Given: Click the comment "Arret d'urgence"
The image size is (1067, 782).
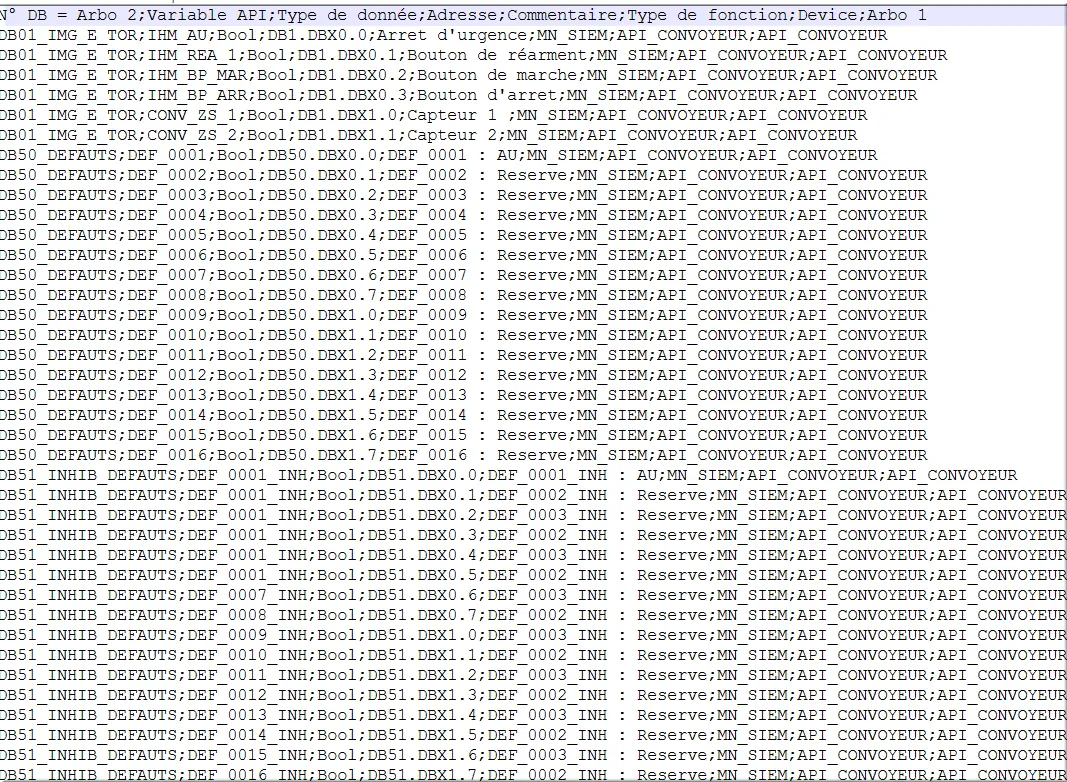Looking at the screenshot, I should (452, 35).
